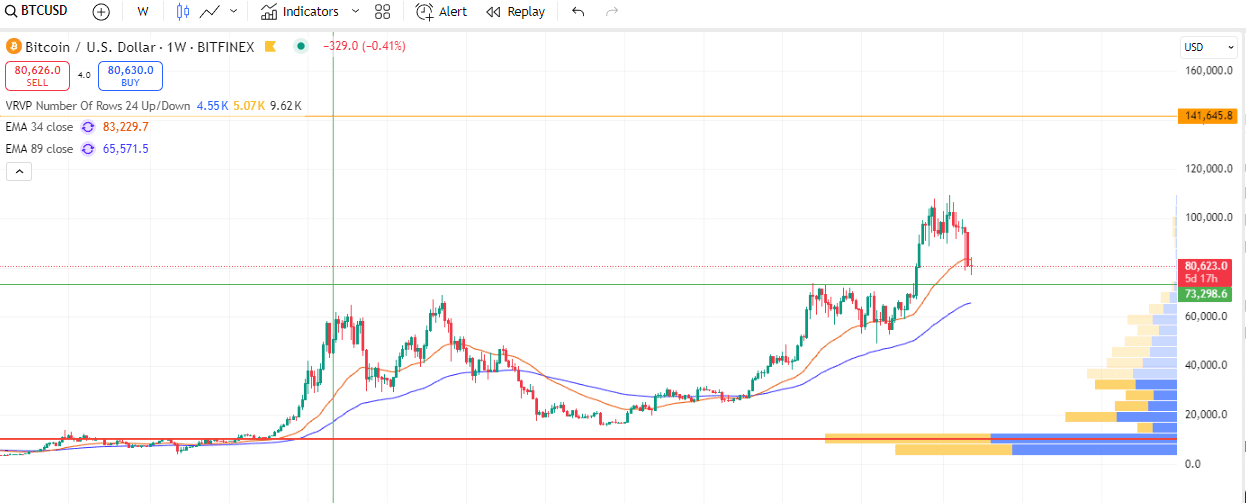Screen dimensions: 1246x503
Task: Click the blue BUY 80,630.0 button
Action: pos(130,76)
